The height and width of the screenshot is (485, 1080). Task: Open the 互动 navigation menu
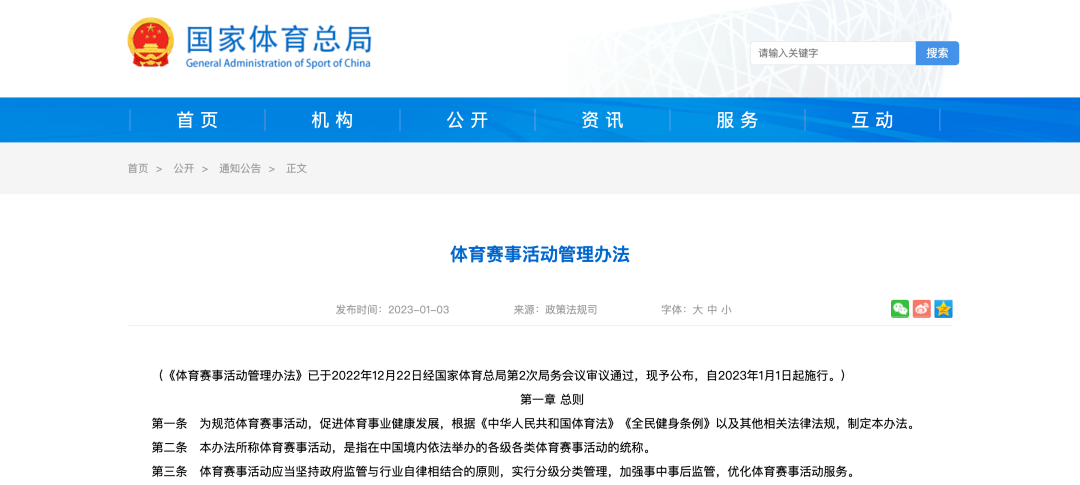pos(873,120)
